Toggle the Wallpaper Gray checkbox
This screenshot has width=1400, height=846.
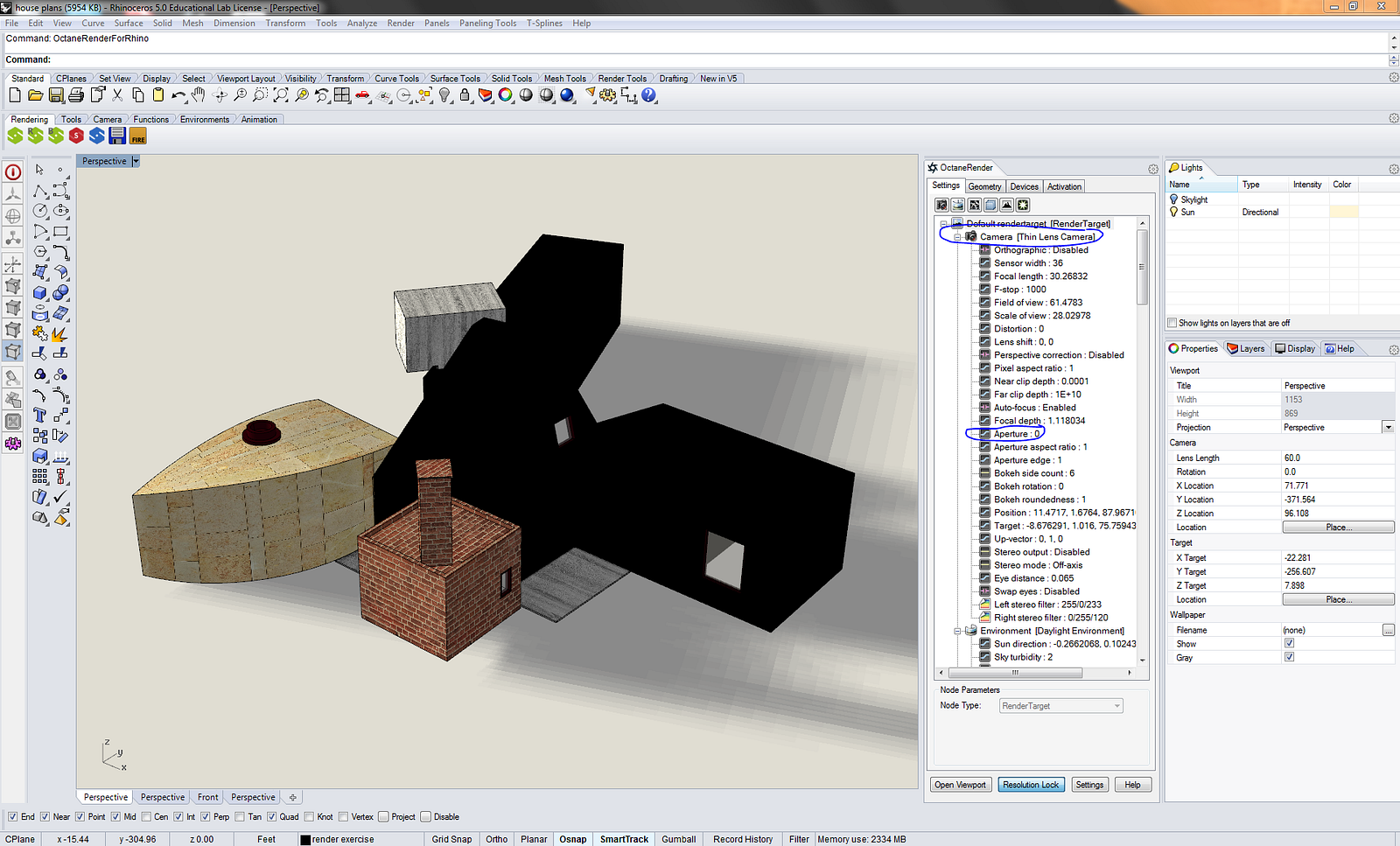(x=1289, y=657)
